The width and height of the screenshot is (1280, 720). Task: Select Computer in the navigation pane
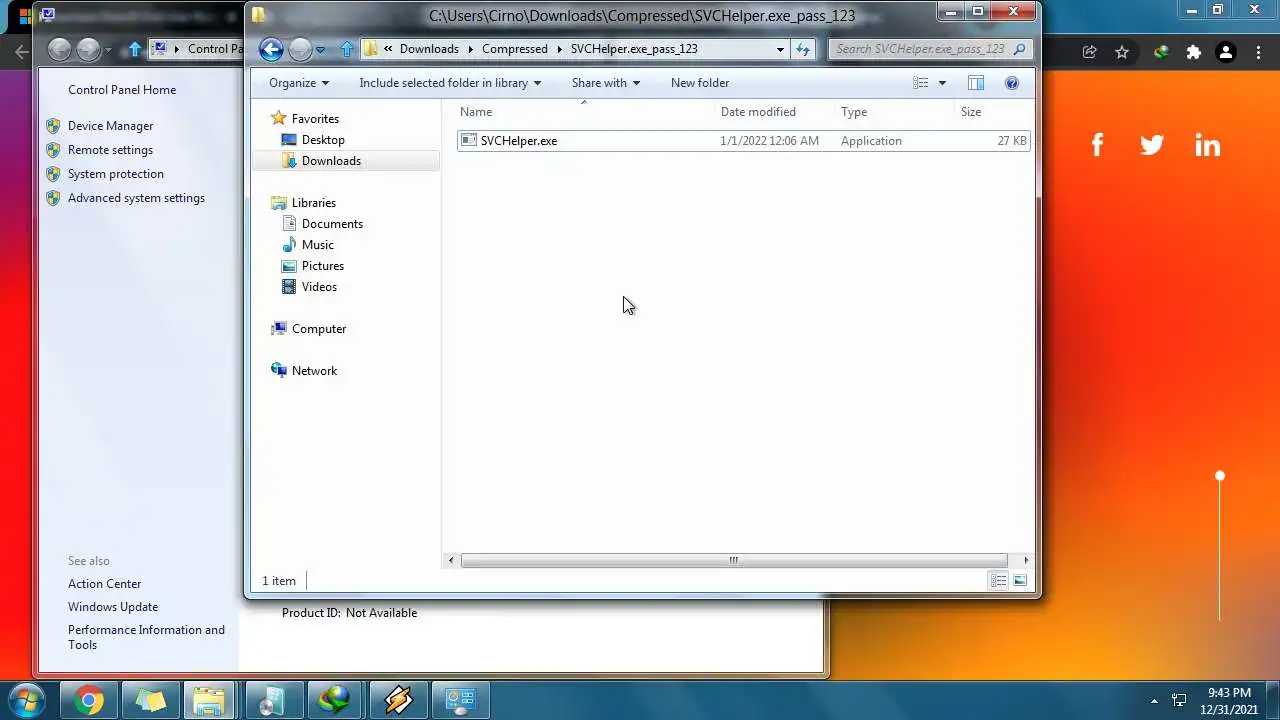tap(319, 329)
